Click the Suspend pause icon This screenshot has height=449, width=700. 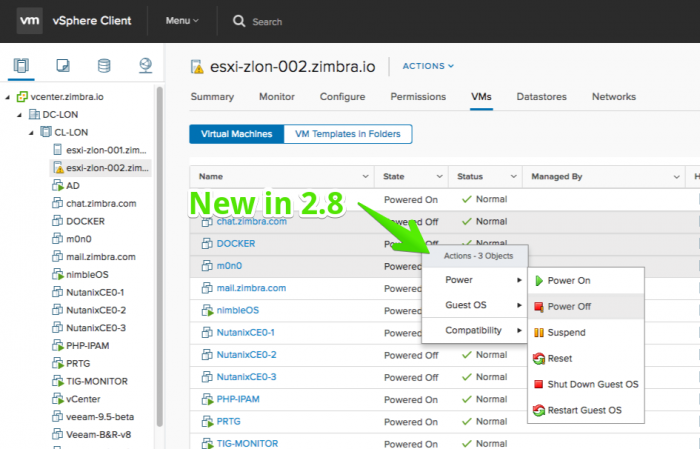tap(539, 333)
